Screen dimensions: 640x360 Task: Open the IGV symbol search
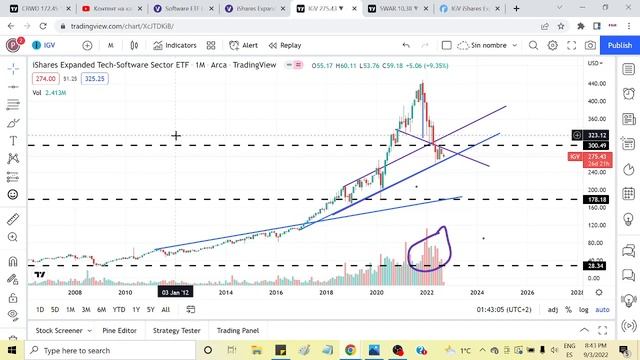[44, 45]
